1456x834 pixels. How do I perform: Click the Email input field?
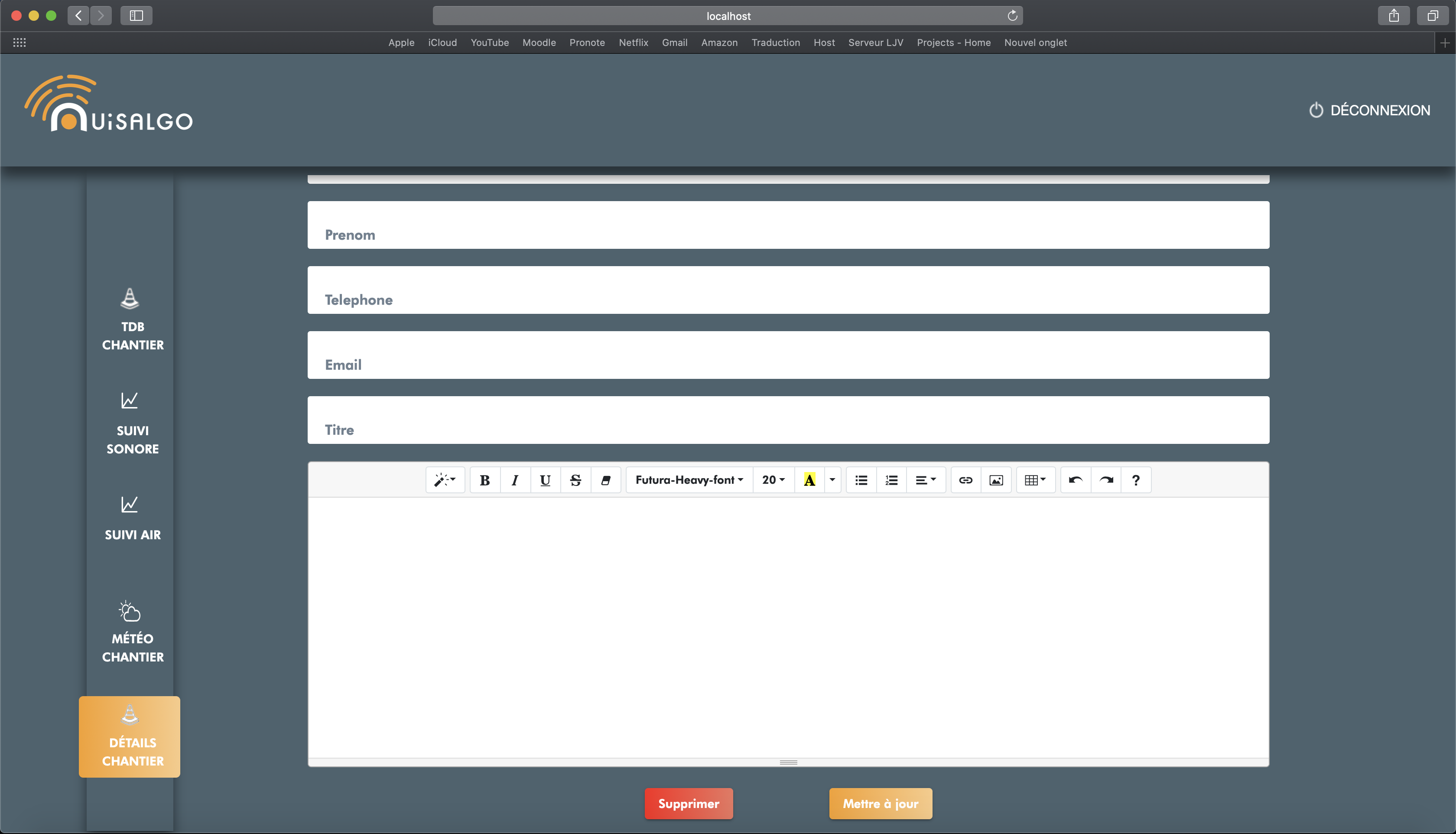coord(788,355)
